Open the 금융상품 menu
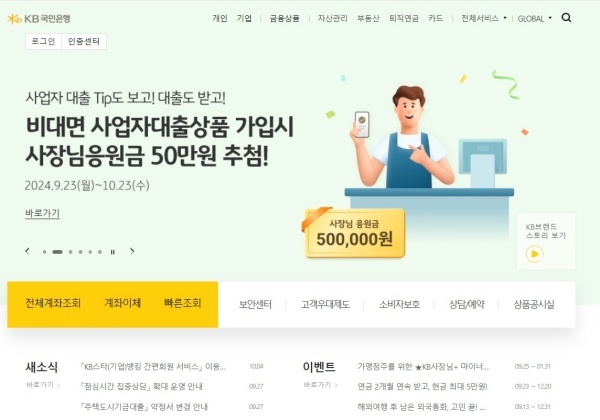The height and width of the screenshot is (420, 600). pos(284,18)
